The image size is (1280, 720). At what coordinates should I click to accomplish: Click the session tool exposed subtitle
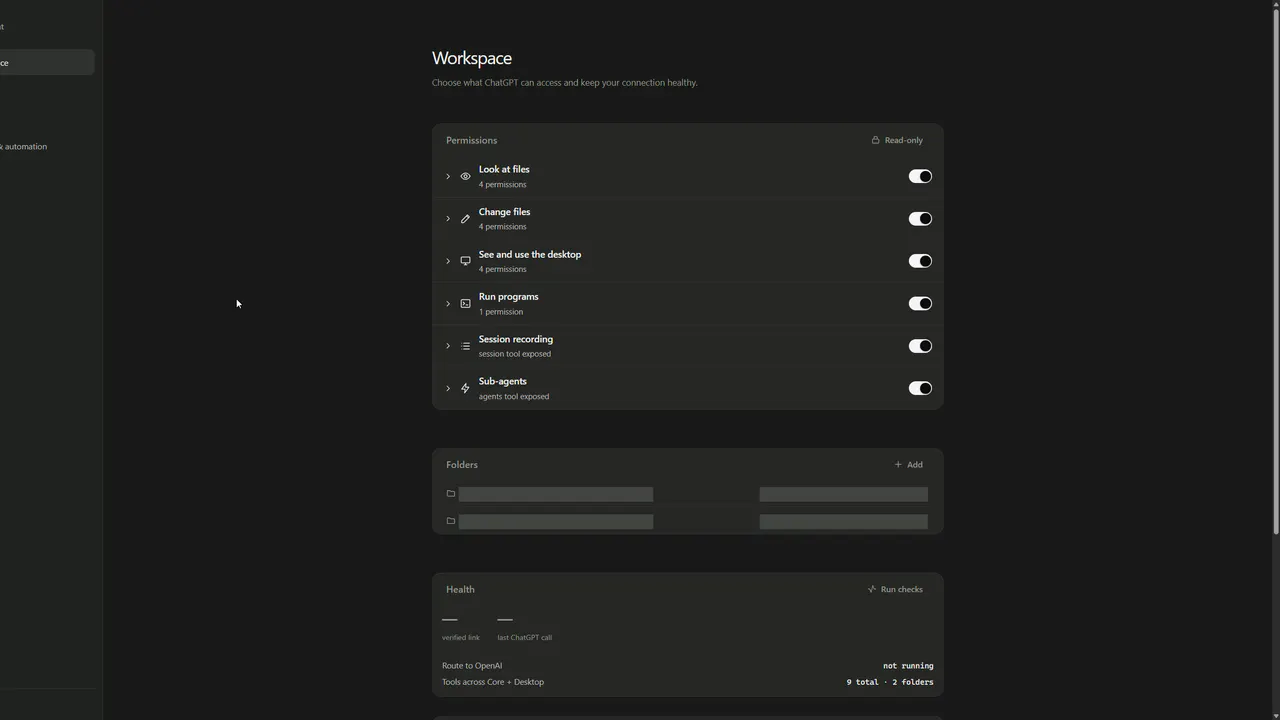click(x=515, y=354)
